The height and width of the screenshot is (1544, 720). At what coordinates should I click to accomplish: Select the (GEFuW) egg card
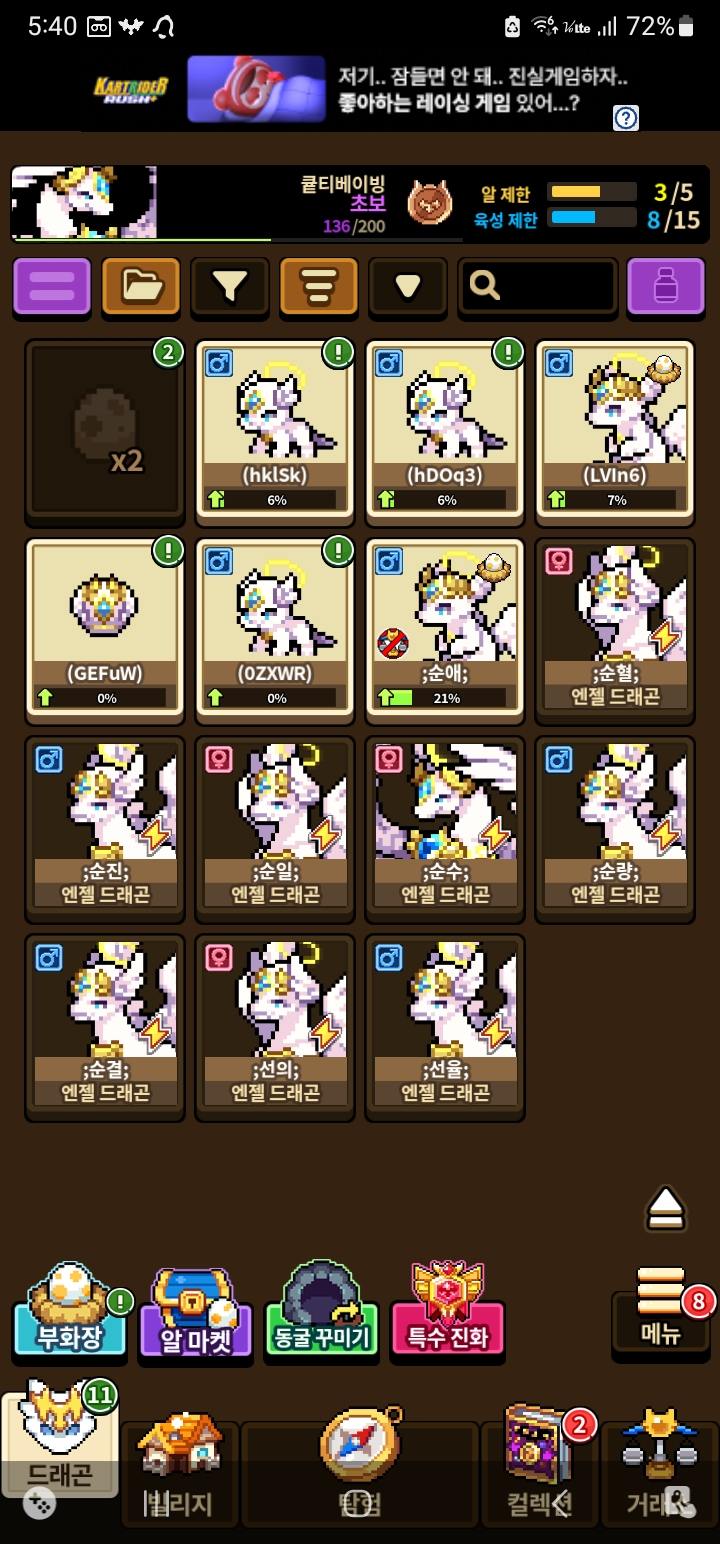click(x=105, y=630)
